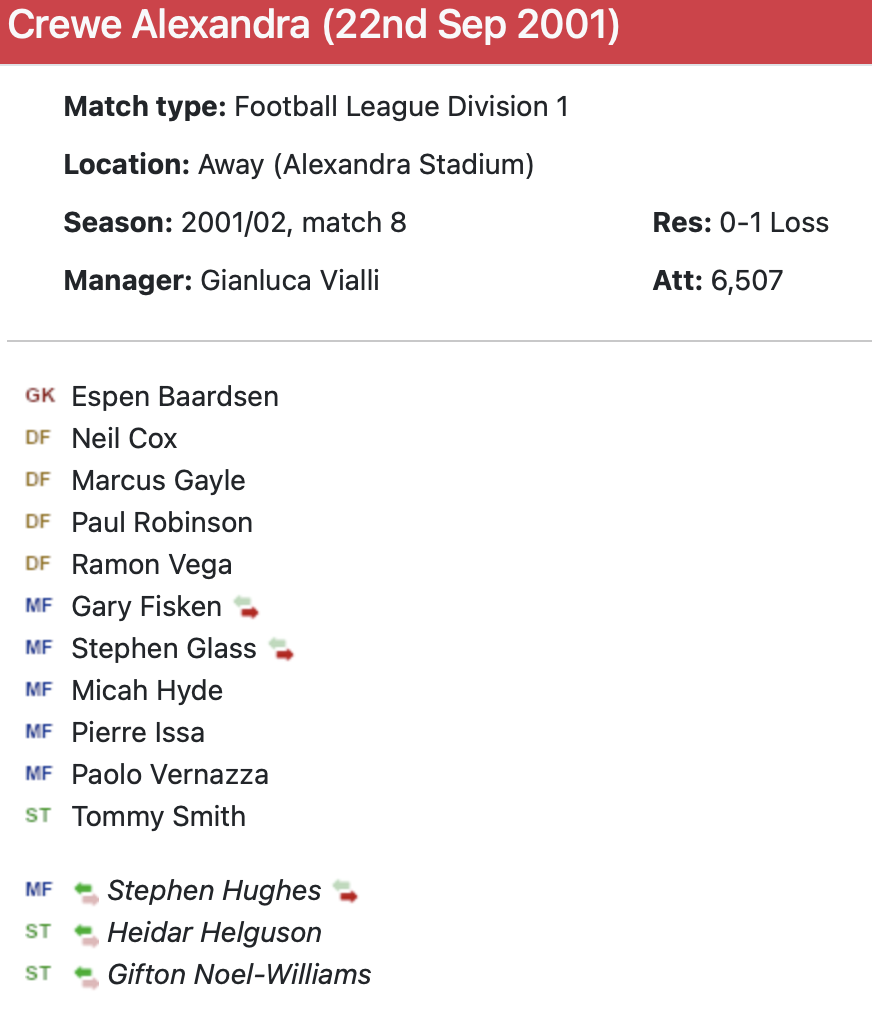The image size is (872, 1018).
Task: Click manager name Gianluca Vialli
Action: pyautogui.click(x=290, y=279)
